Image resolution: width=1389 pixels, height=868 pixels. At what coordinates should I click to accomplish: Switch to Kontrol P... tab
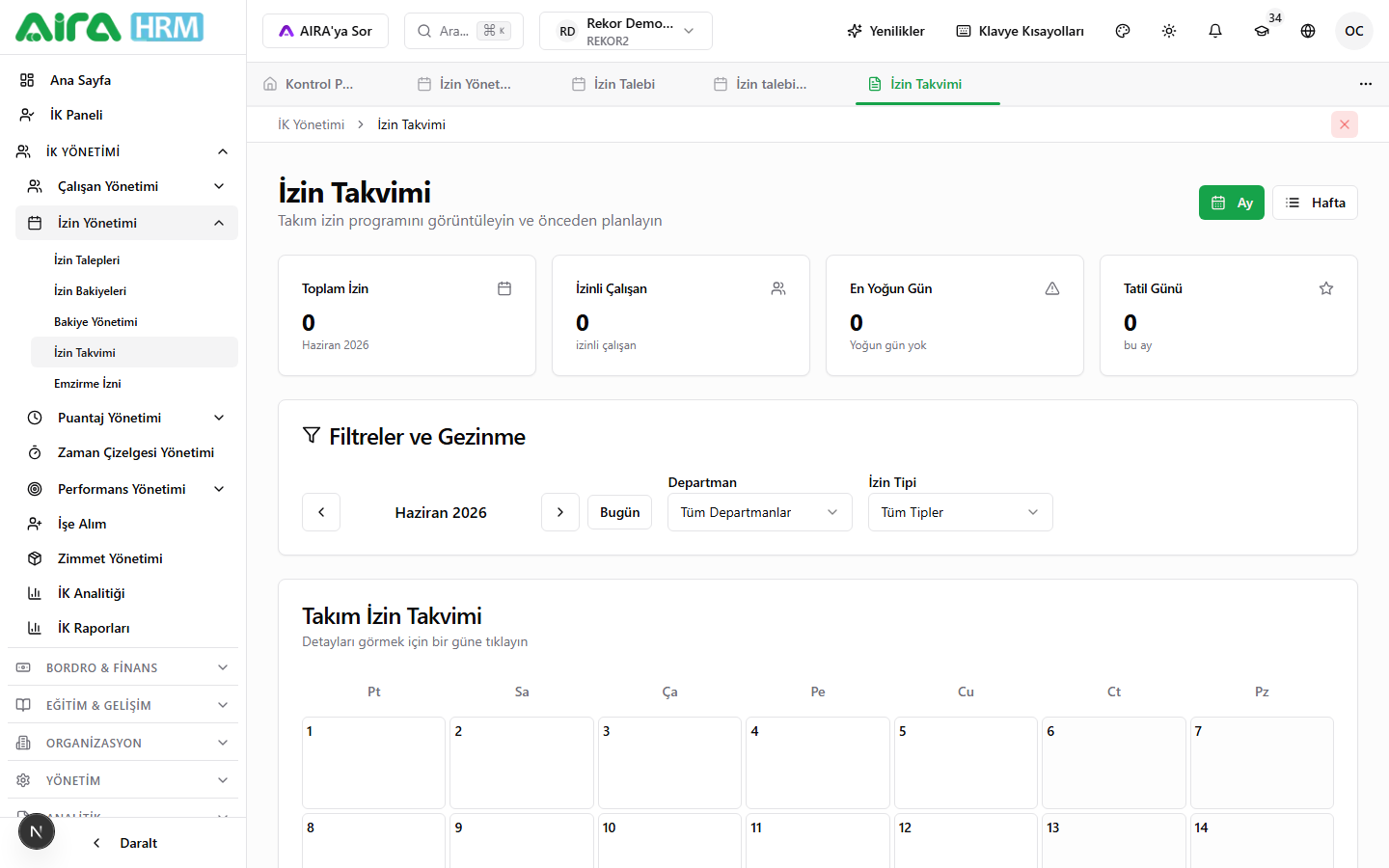click(x=319, y=84)
